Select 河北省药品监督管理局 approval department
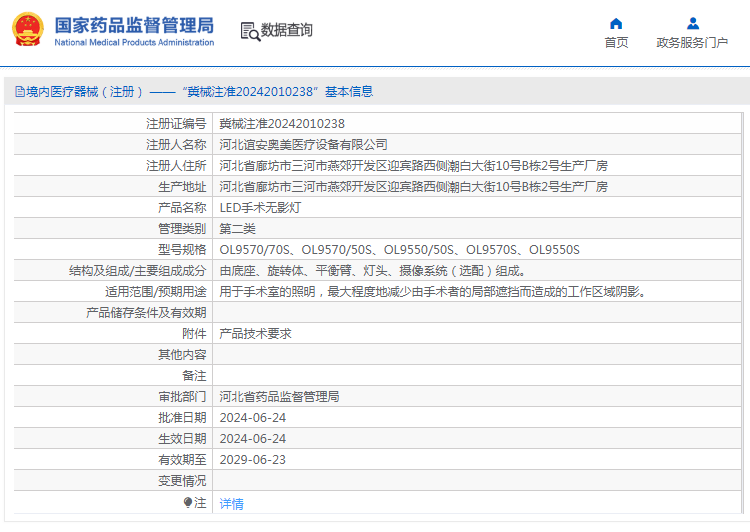Image resolution: width=750 pixels, height=532 pixels. [279, 397]
